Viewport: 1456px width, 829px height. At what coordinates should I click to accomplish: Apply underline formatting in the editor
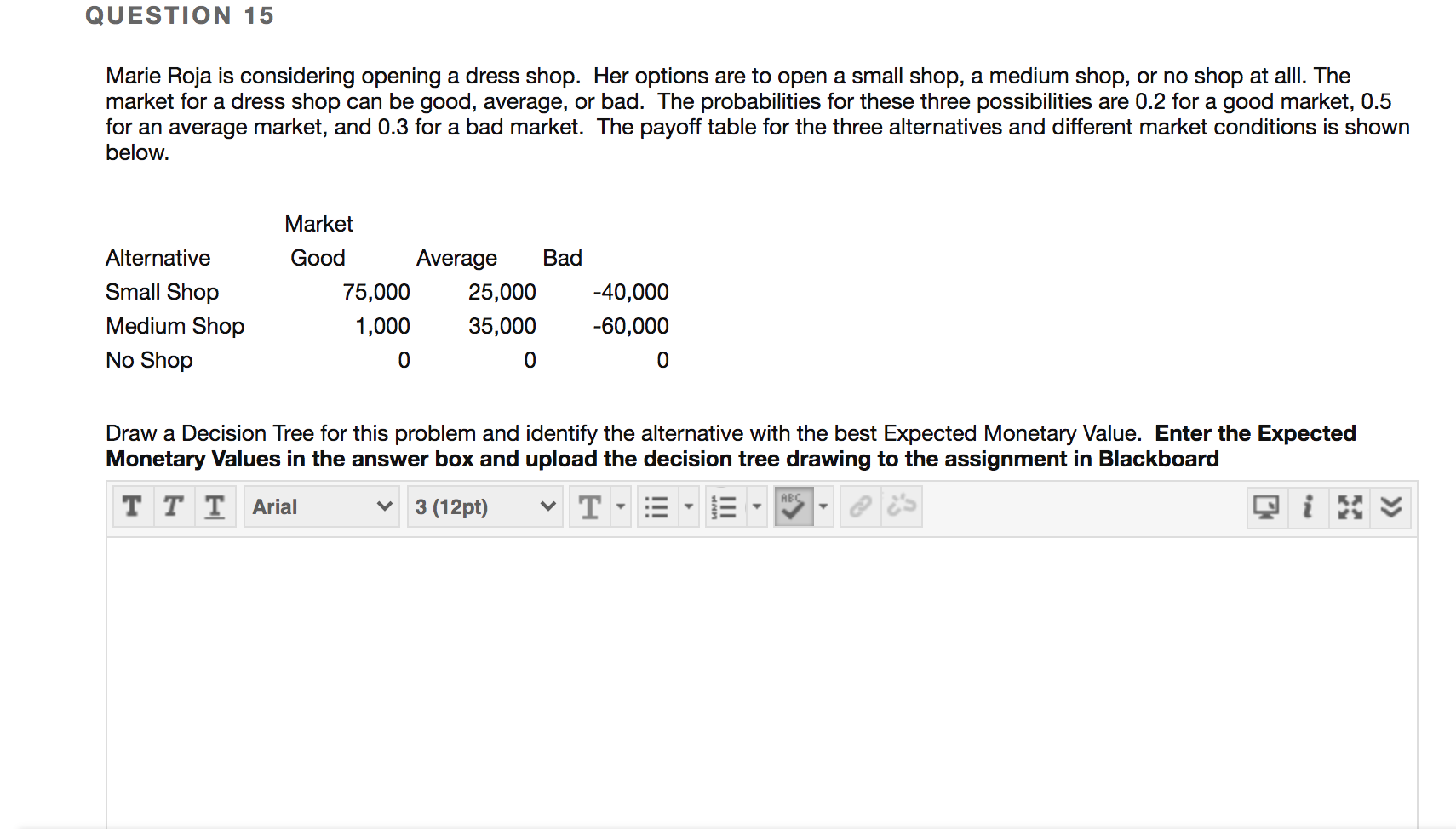pos(215,506)
